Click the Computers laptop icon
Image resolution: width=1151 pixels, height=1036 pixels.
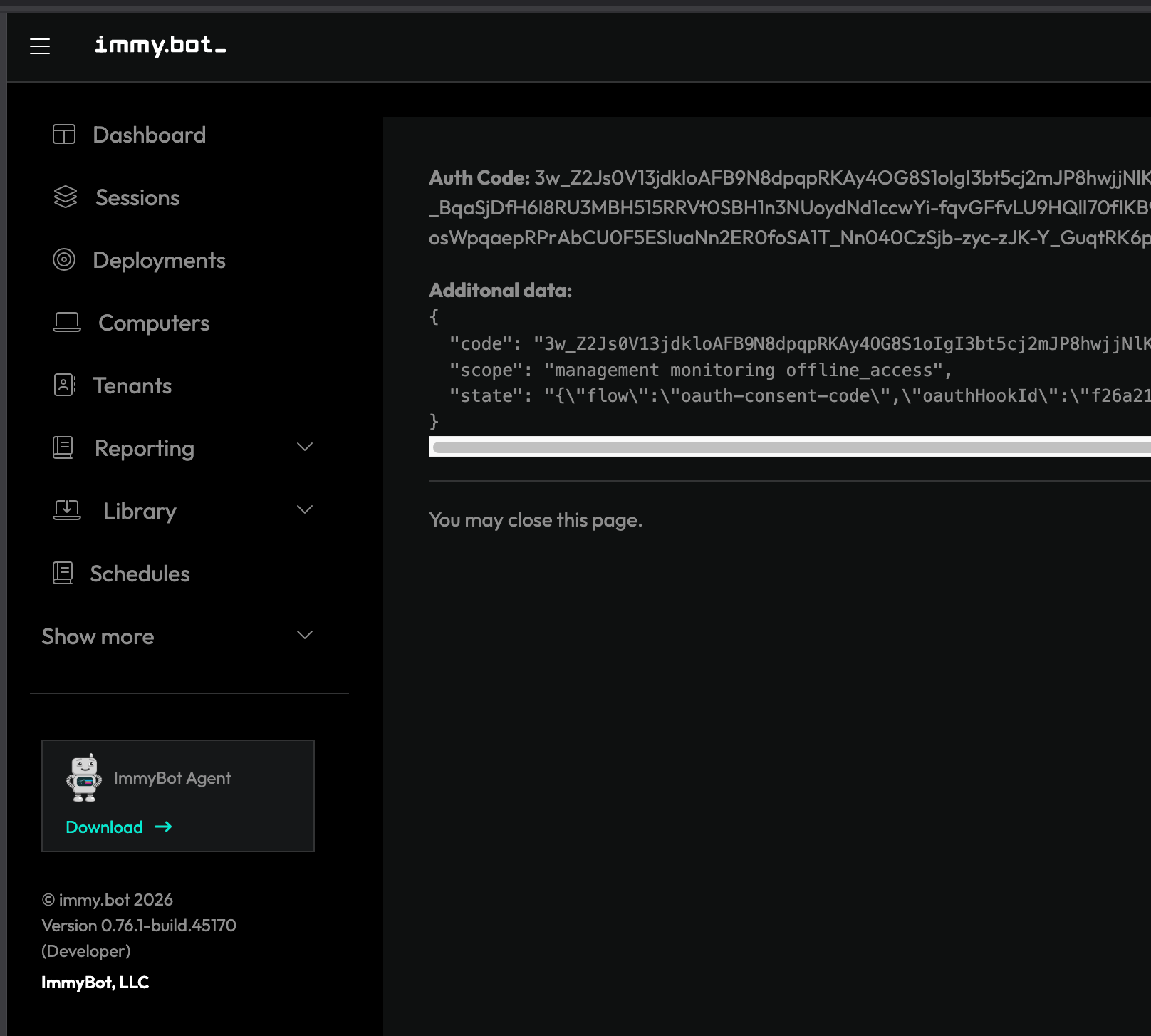[67, 323]
